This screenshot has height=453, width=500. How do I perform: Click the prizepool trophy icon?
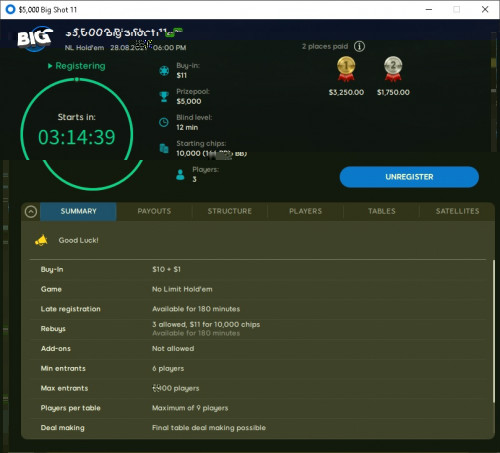pyautogui.click(x=164, y=97)
